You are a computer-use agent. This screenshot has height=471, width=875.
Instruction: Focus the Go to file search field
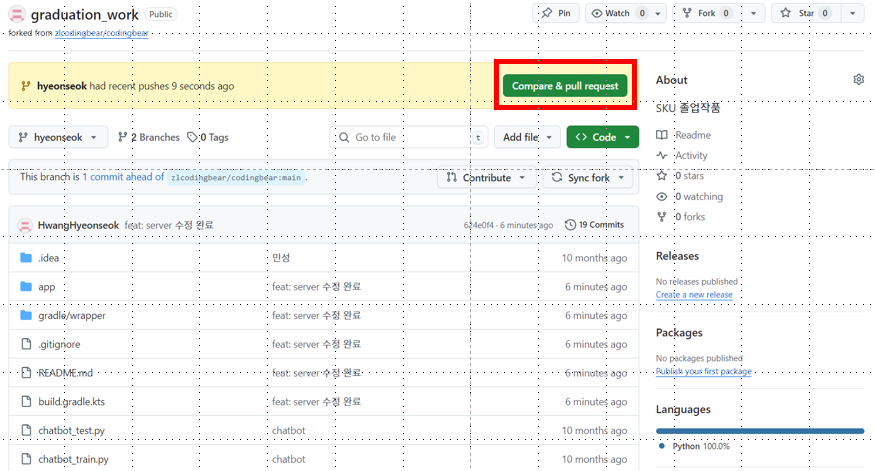point(410,137)
